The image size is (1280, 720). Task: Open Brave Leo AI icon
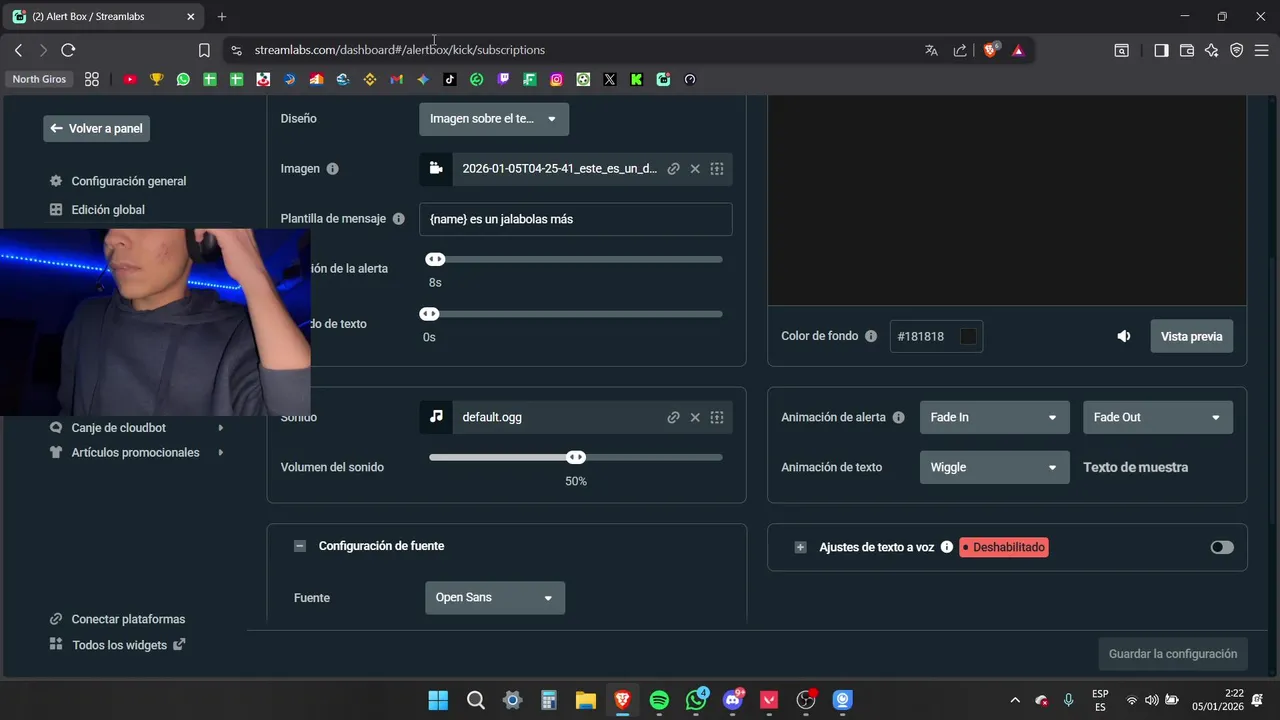pos(1212,50)
